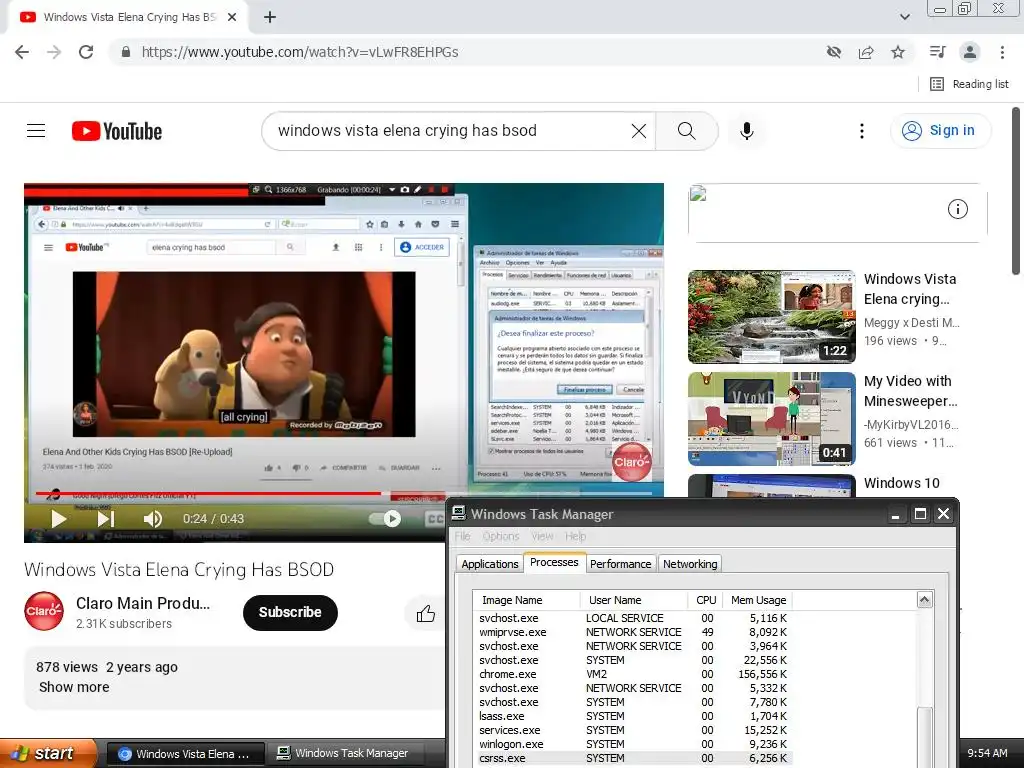Viewport: 1024px width, 768px height.
Task: Sort processes by CPU column
Action: pyautogui.click(x=705, y=600)
